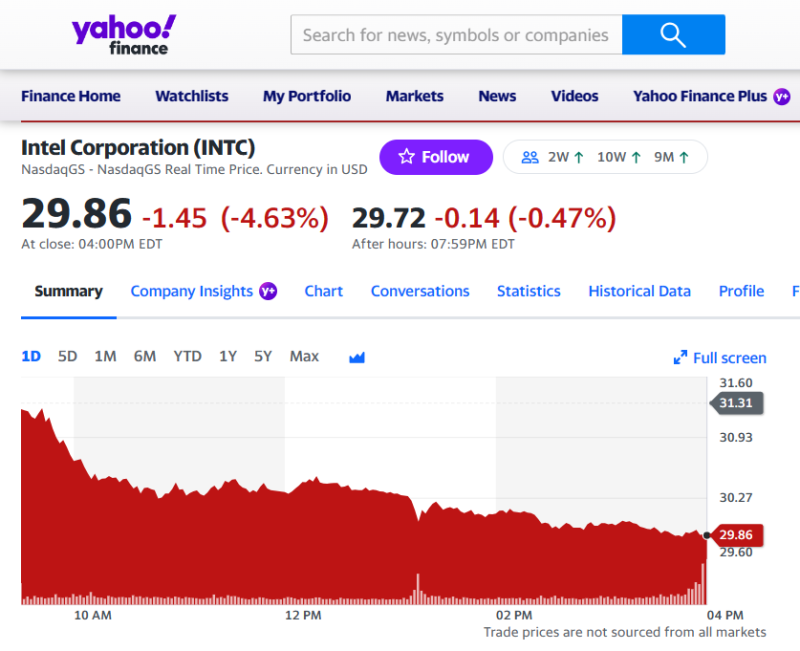Open the Historical Data tab
800x651 pixels.
click(639, 291)
